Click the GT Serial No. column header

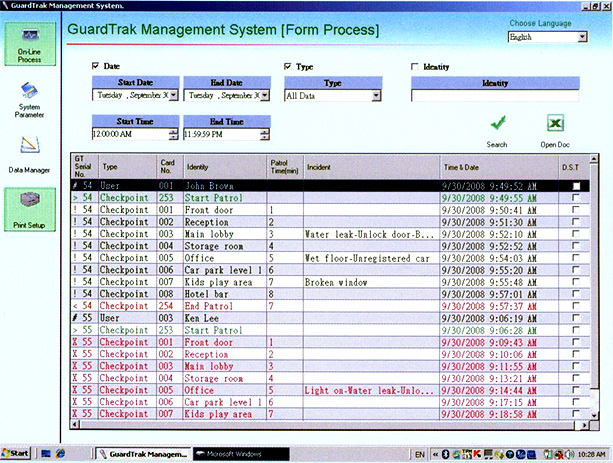coord(84,167)
